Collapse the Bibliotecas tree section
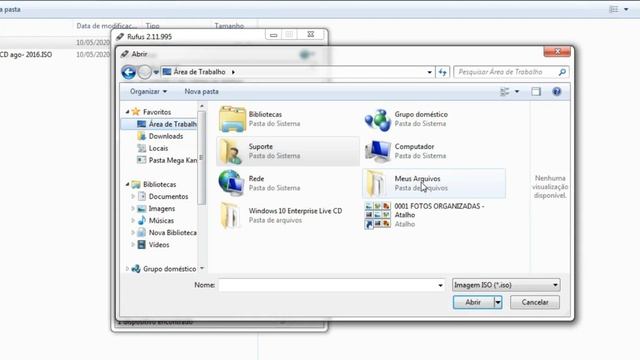640x360 pixels. [x=127, y=184]
